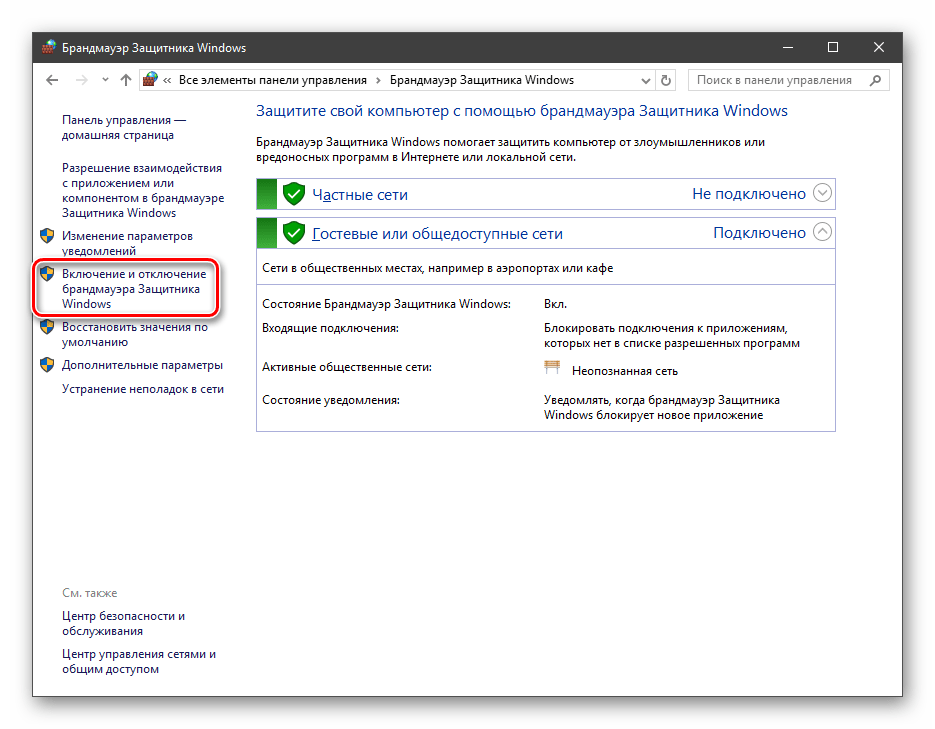Click the firewall icon in the address bar
The height and width of the screenshot is (729, 935).
tap(151, 80)
